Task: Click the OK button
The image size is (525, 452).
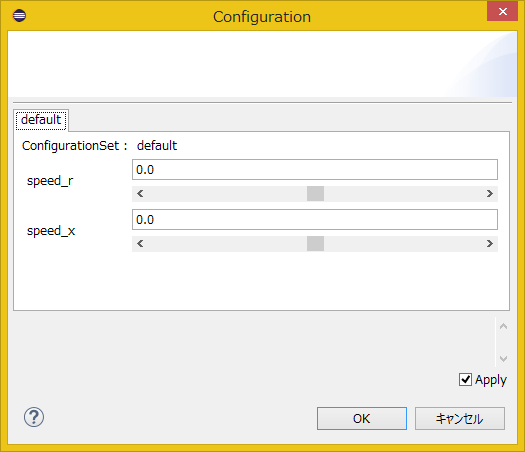Action: (362, 419)
